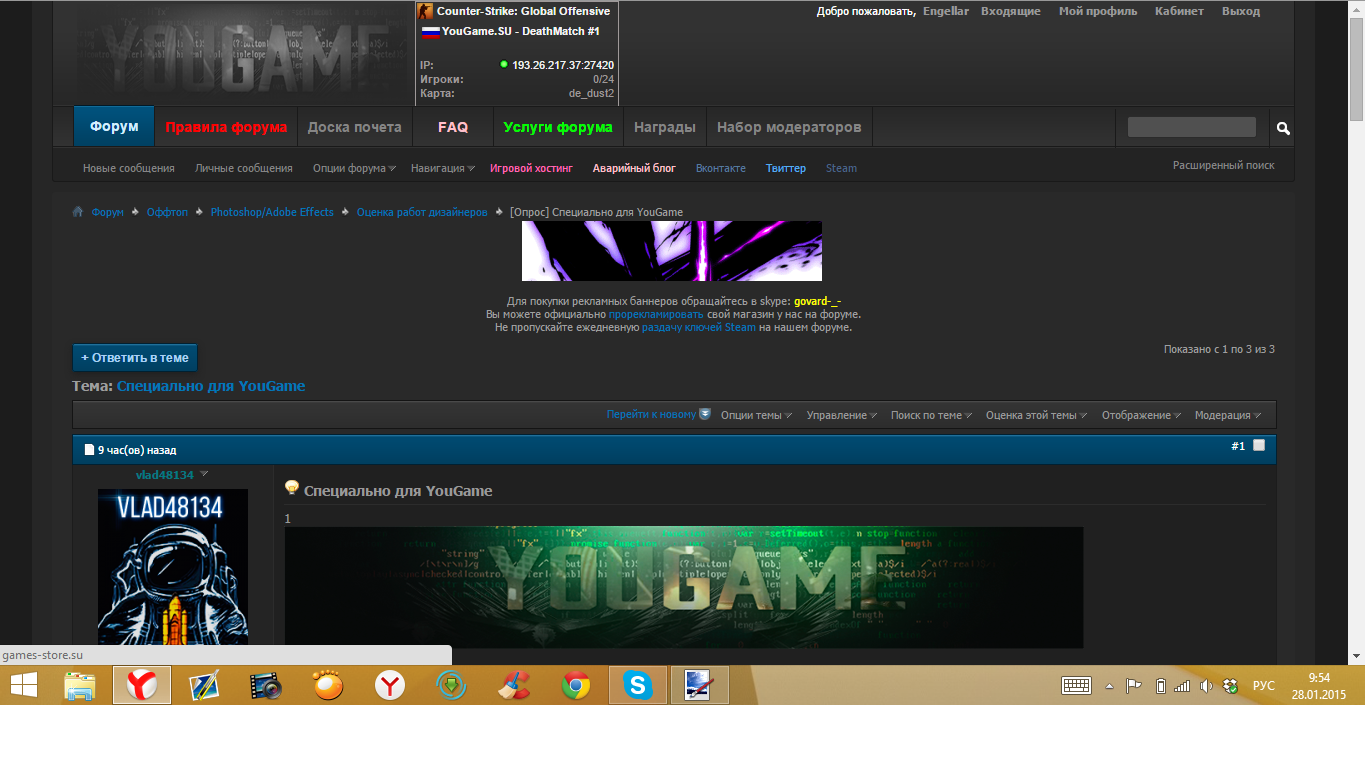Open the Опции темы dropdown

(x=756, y=415)
